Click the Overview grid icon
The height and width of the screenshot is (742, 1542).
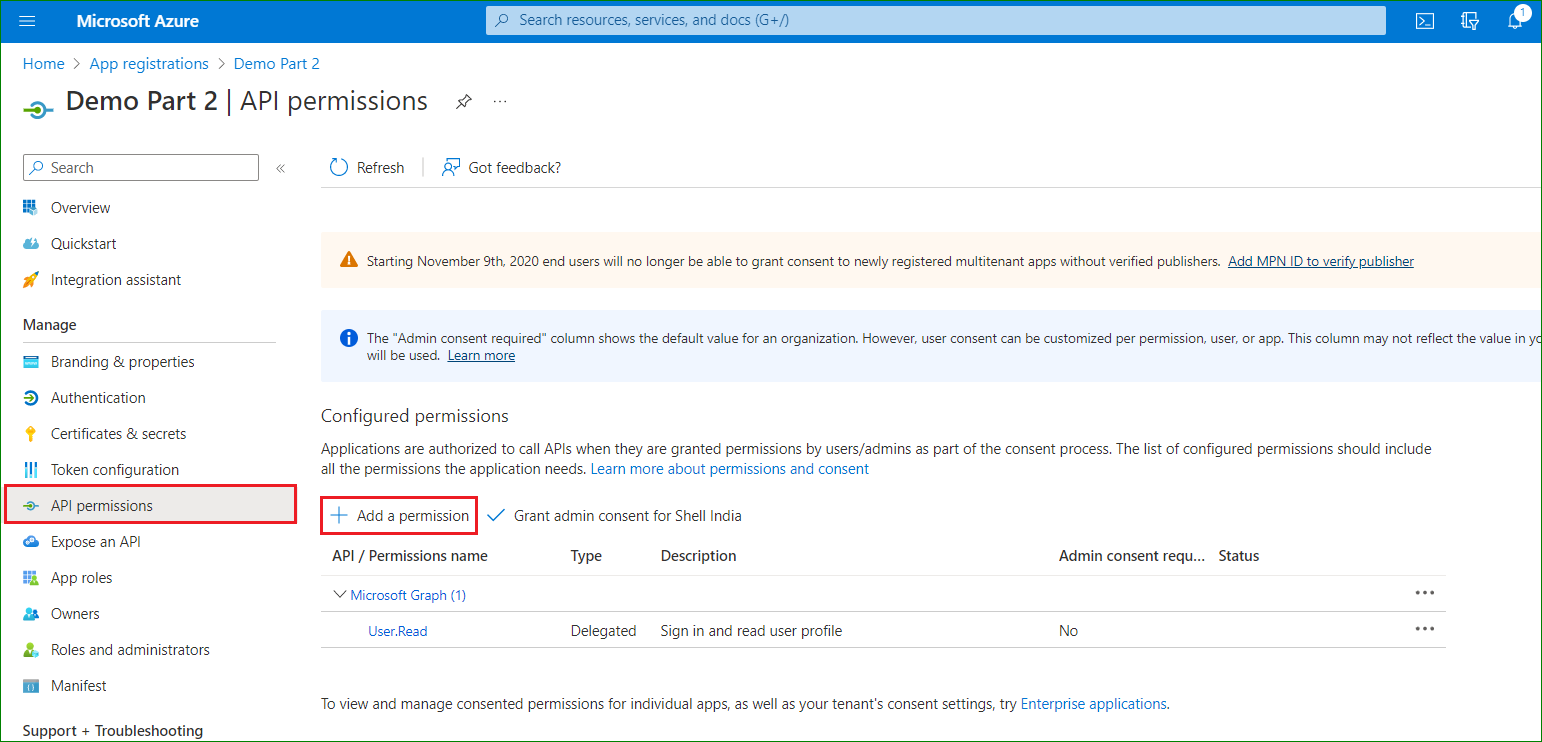click(31, 208)
